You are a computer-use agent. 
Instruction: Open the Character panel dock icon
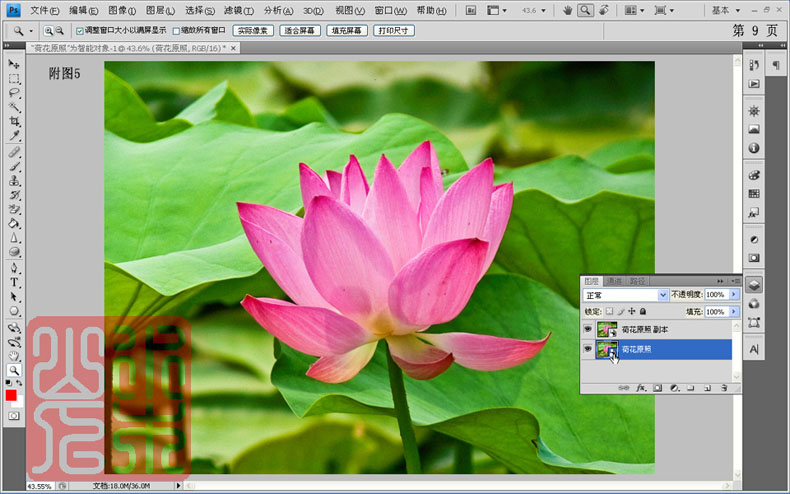(754, 349)
